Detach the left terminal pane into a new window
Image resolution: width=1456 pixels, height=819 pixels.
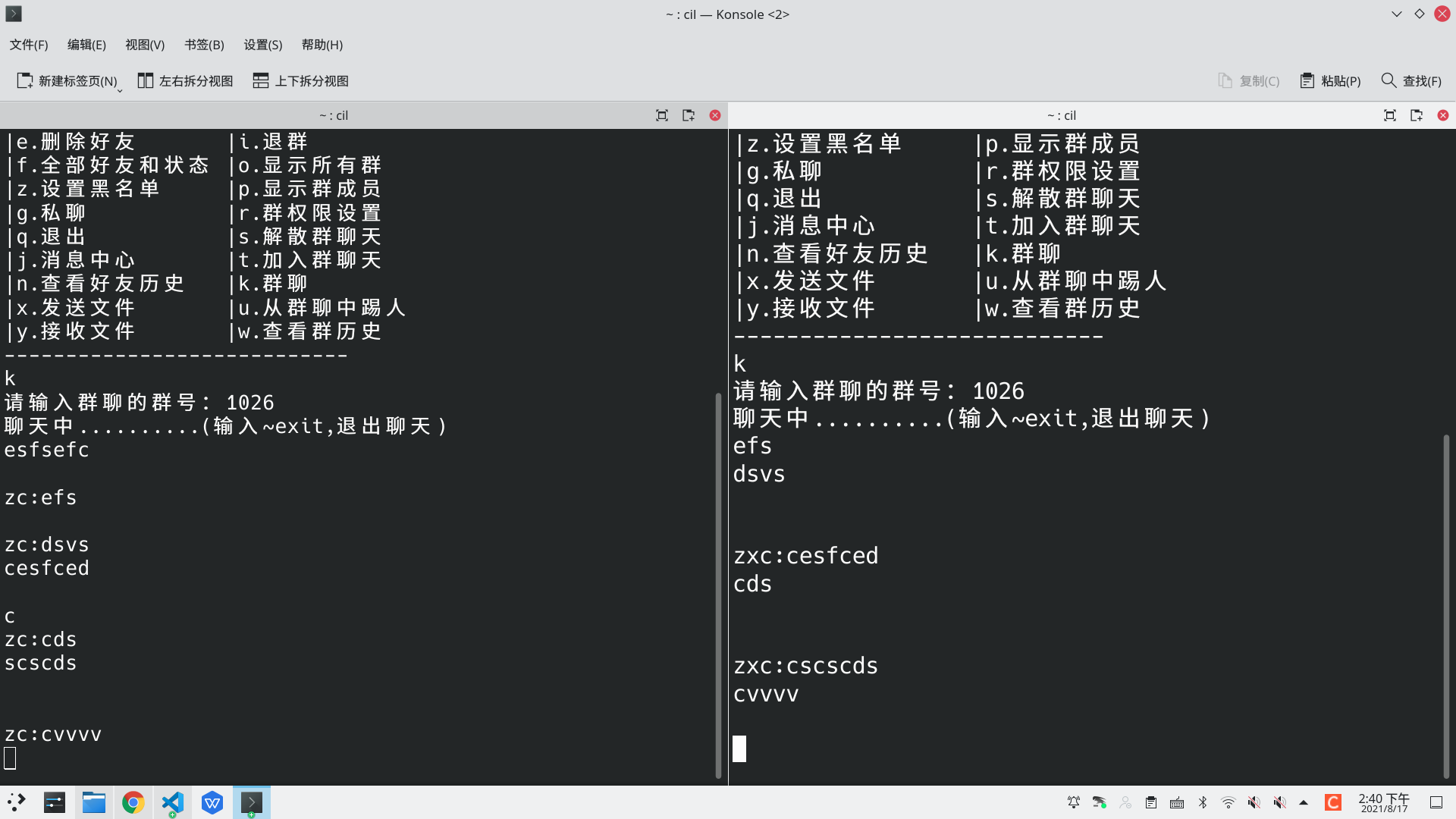(689, 115)
